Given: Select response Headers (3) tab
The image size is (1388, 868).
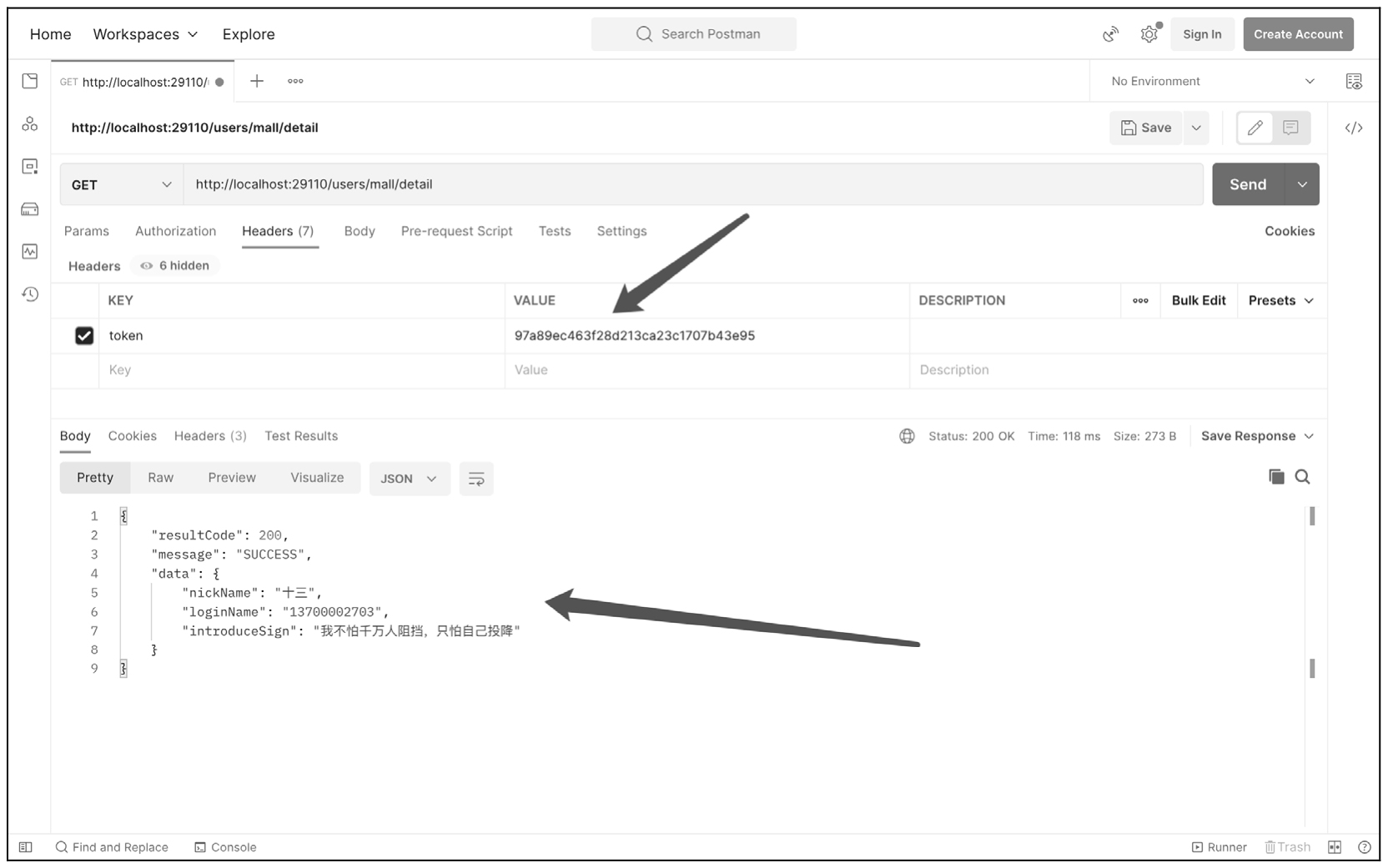Looking at the screenshot, I should [210, 436].
